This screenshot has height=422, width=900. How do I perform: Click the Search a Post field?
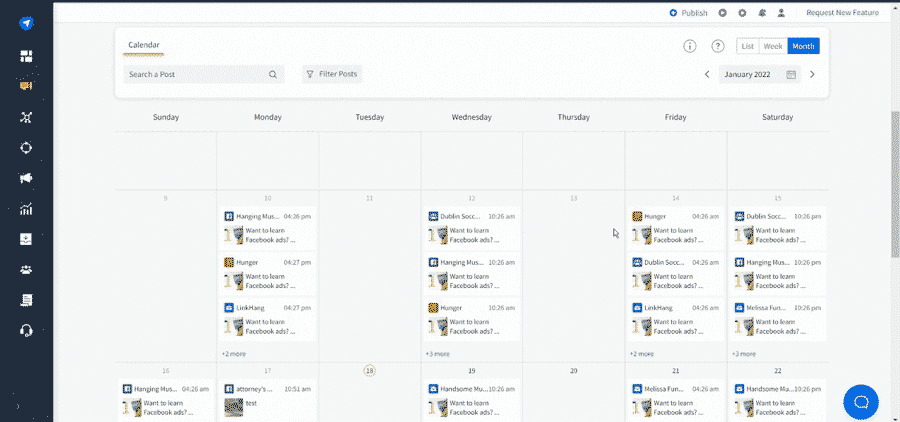click(x=195, y=74)
